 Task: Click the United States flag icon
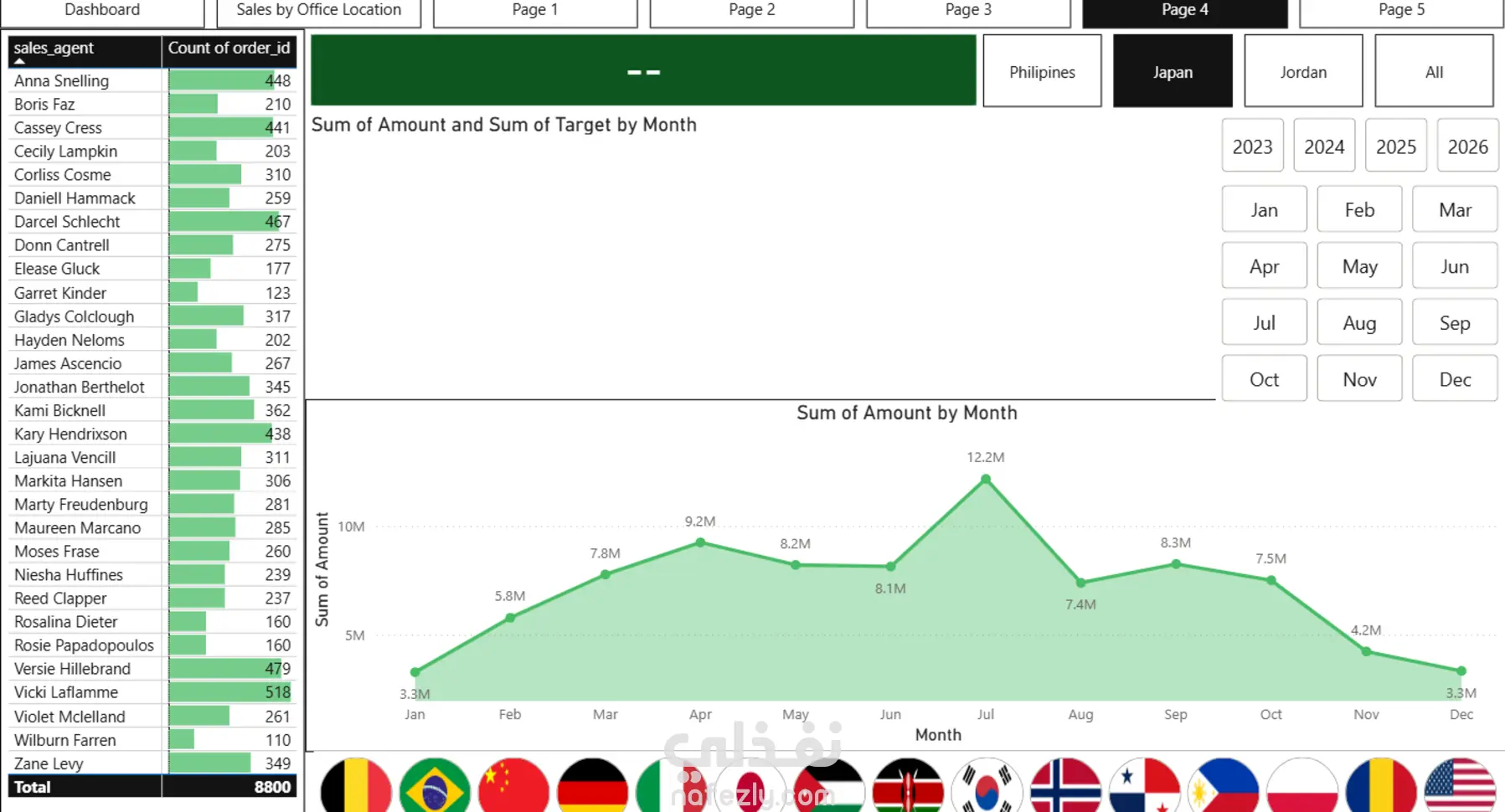1460,785
